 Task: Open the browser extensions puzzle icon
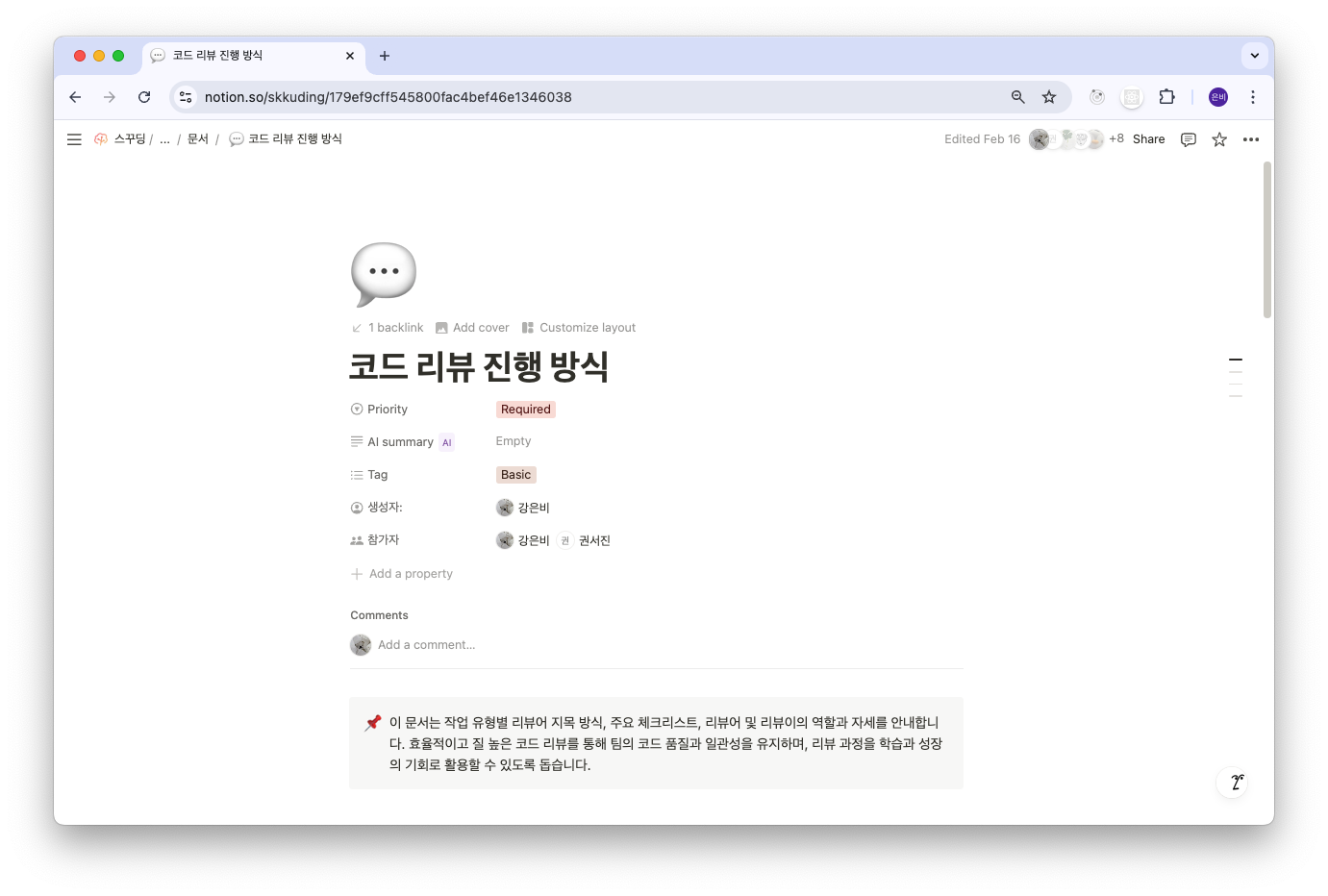pos(1166,97)
